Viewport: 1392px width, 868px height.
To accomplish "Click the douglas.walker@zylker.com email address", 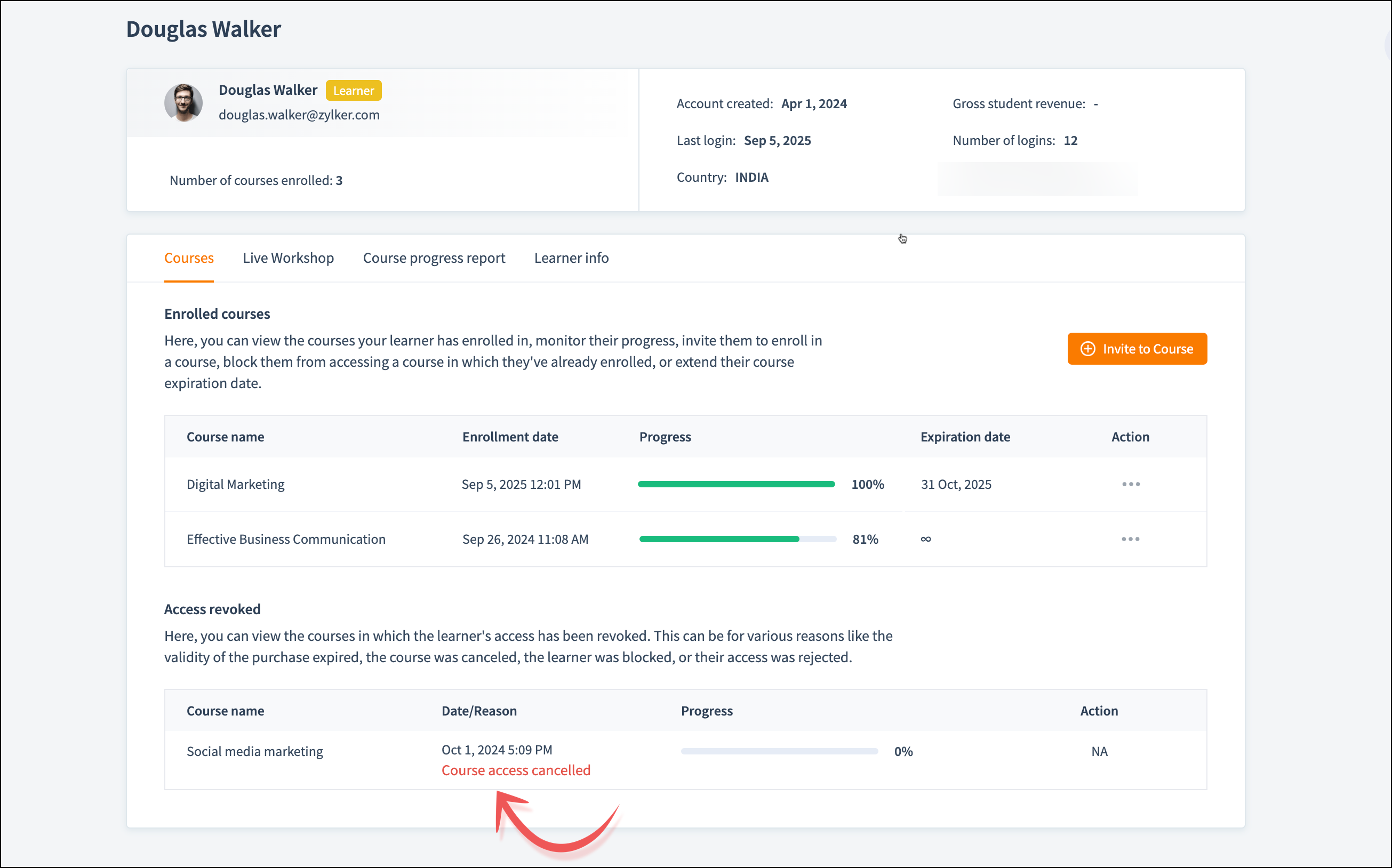I will click(x=299, y=115).
